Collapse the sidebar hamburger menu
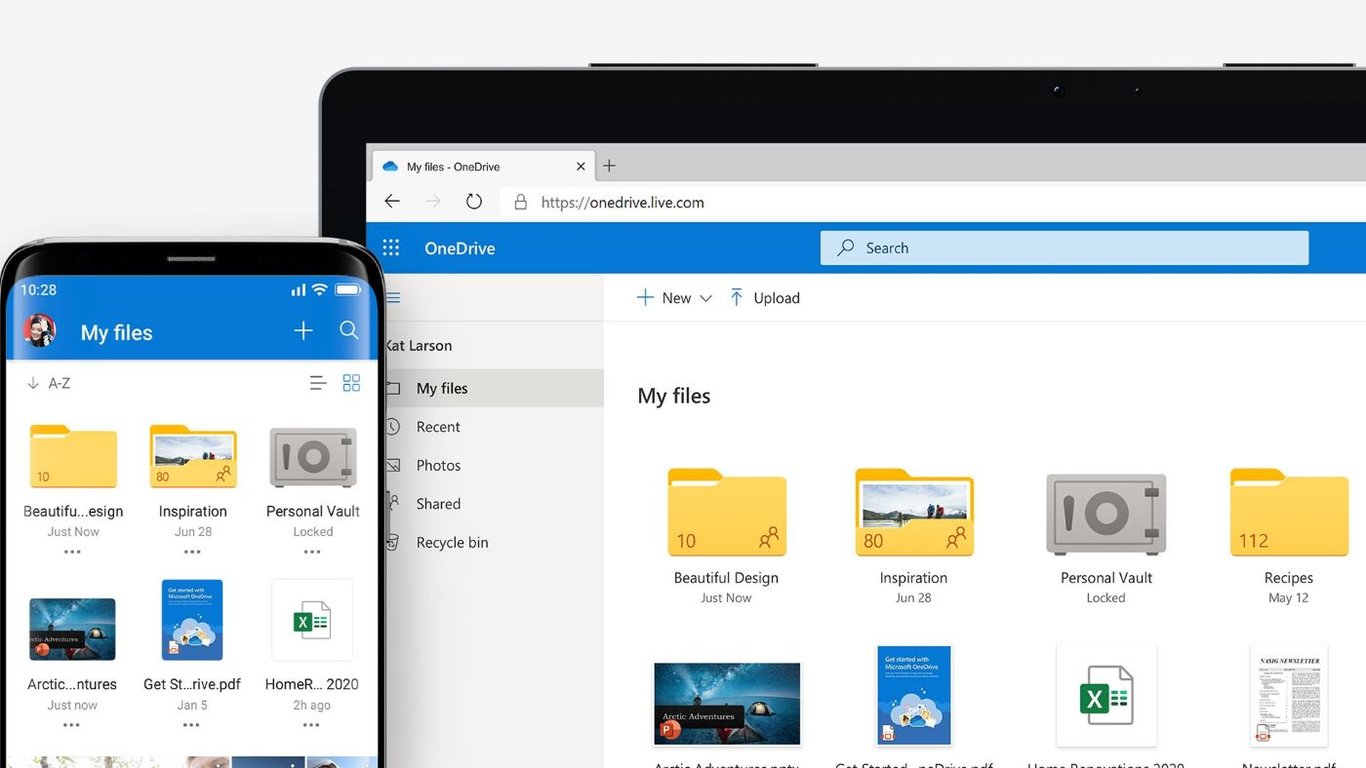Image resolution: width=1366 pixels, height=768 pixels. click(393, 298)
